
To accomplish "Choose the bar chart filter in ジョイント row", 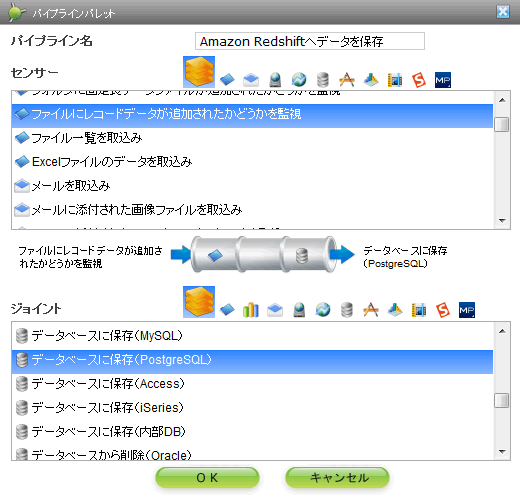I will tap(251, 310).
